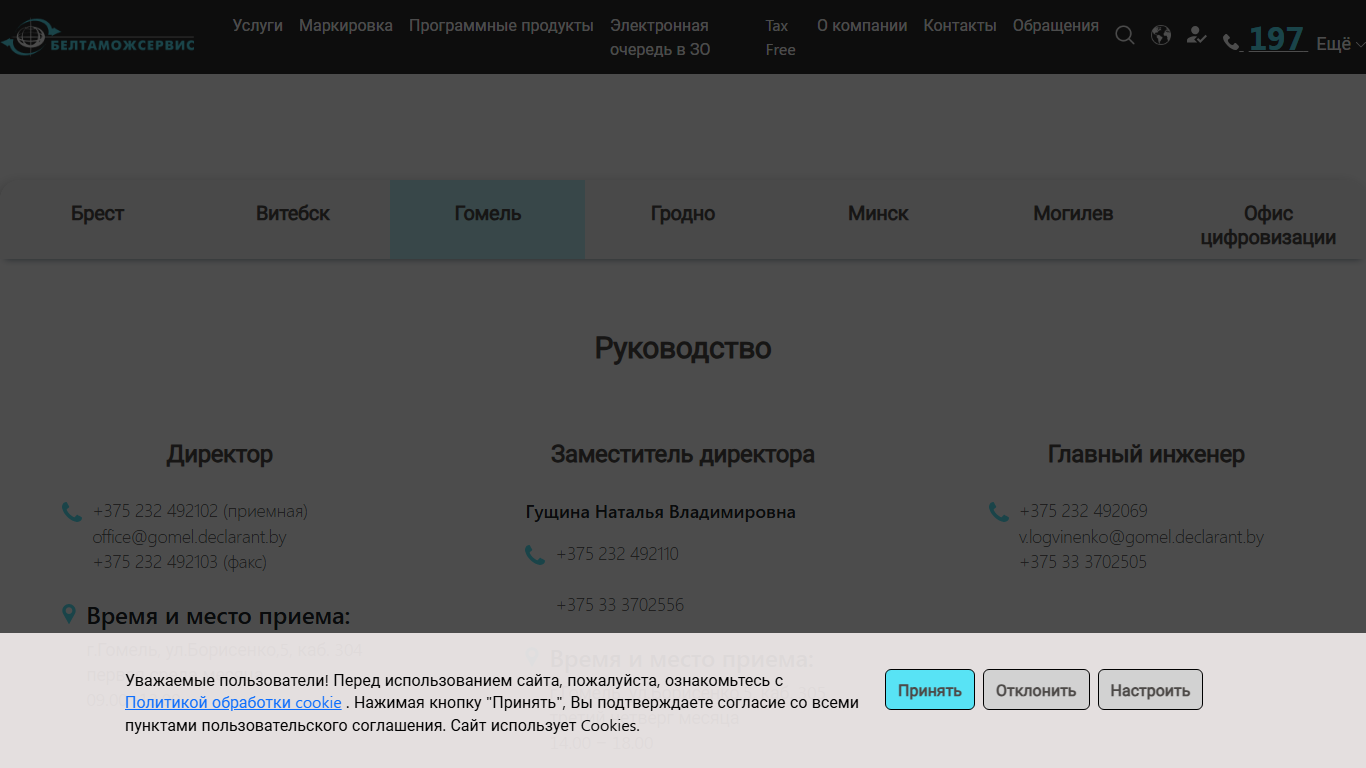
Task: Open the Обращения menu item
Action: point(1056,26)
